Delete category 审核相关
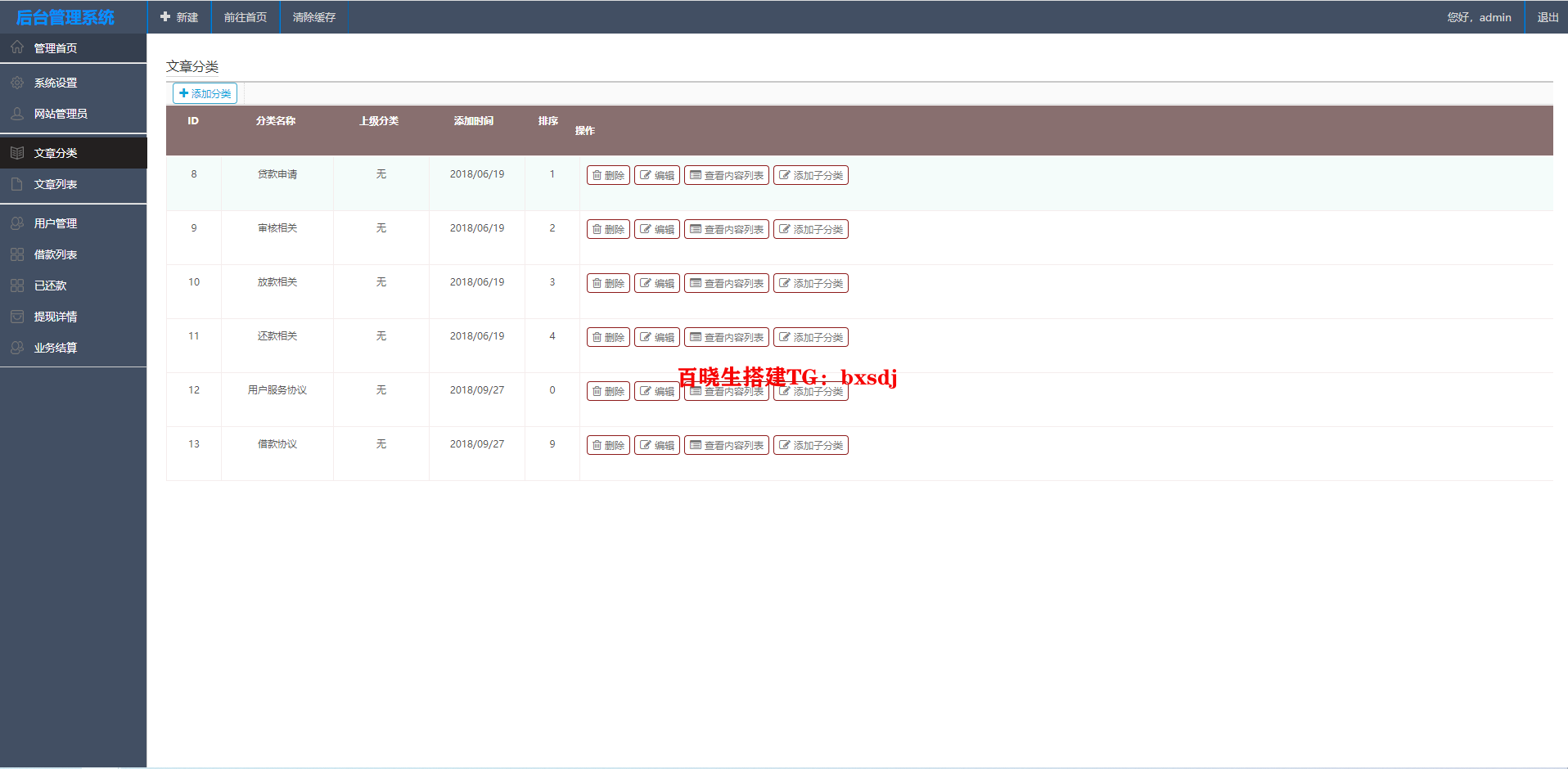 608,229
